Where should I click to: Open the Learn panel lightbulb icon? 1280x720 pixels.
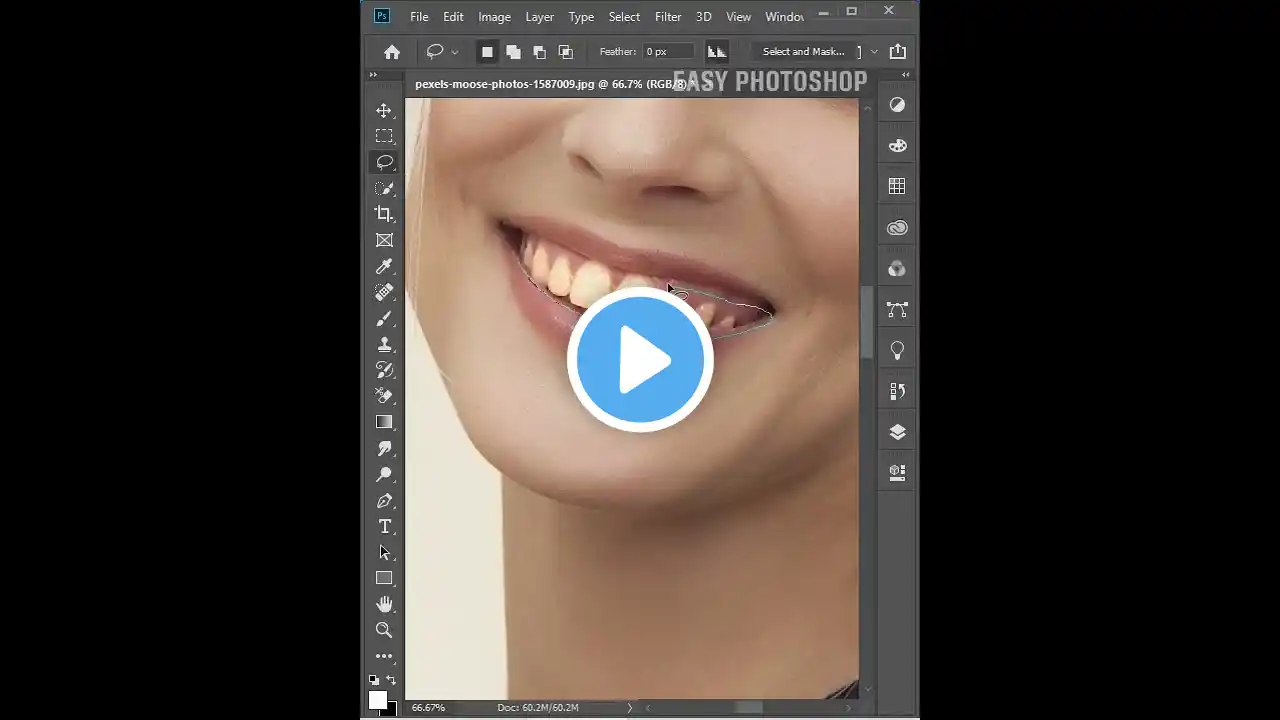pos(897,350)
